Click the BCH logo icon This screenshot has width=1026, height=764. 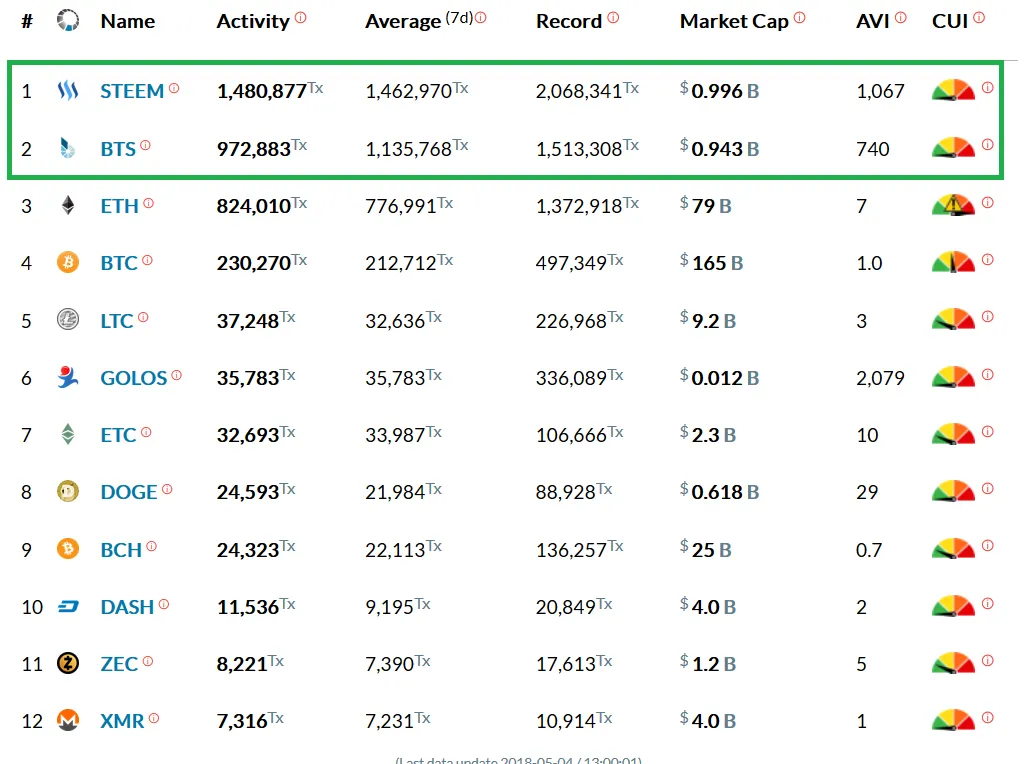tap(68, 548)
